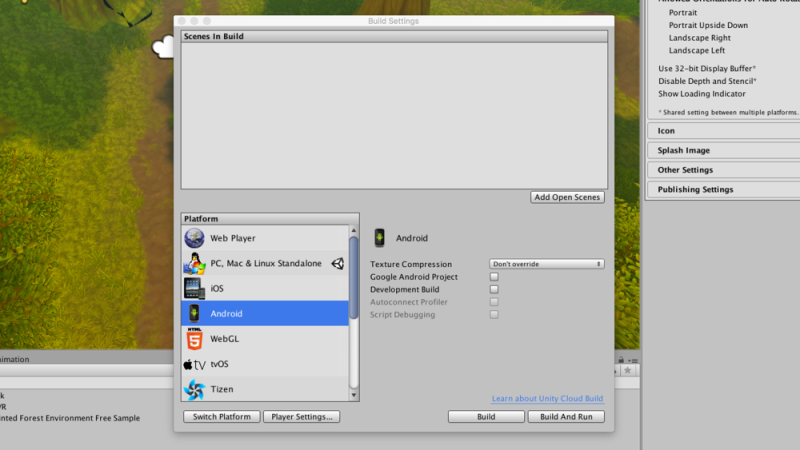Toggle the Development Build checkbox

[494, 289]
